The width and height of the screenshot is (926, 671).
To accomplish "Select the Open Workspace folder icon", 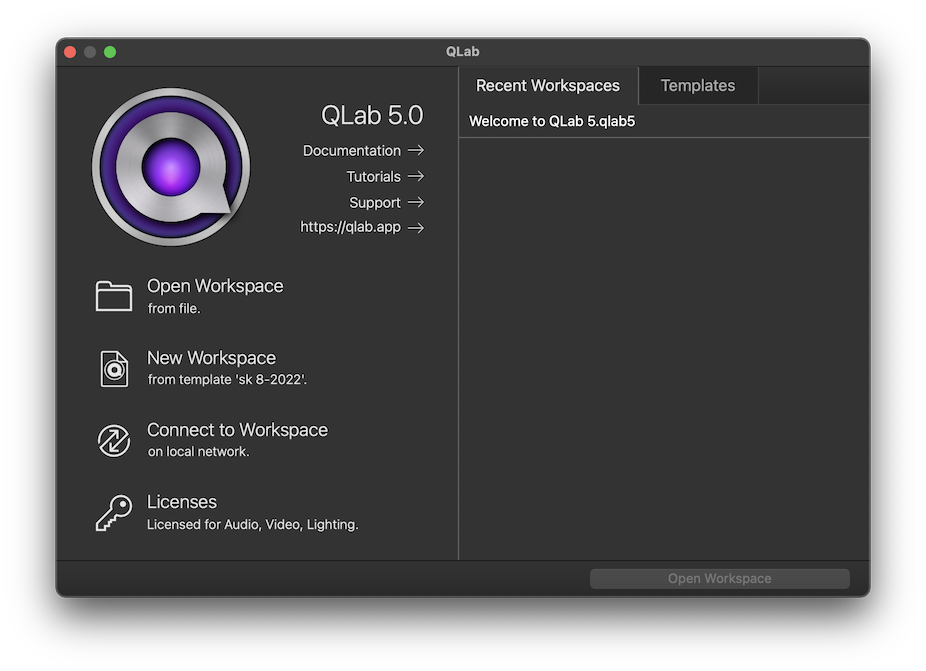I will point(113,295).
